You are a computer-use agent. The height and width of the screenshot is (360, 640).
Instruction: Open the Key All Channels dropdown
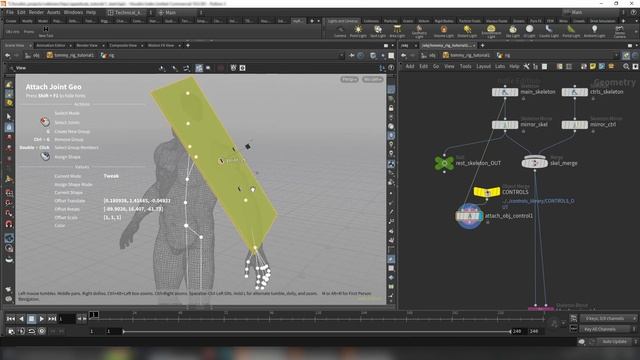coord(608,329)
